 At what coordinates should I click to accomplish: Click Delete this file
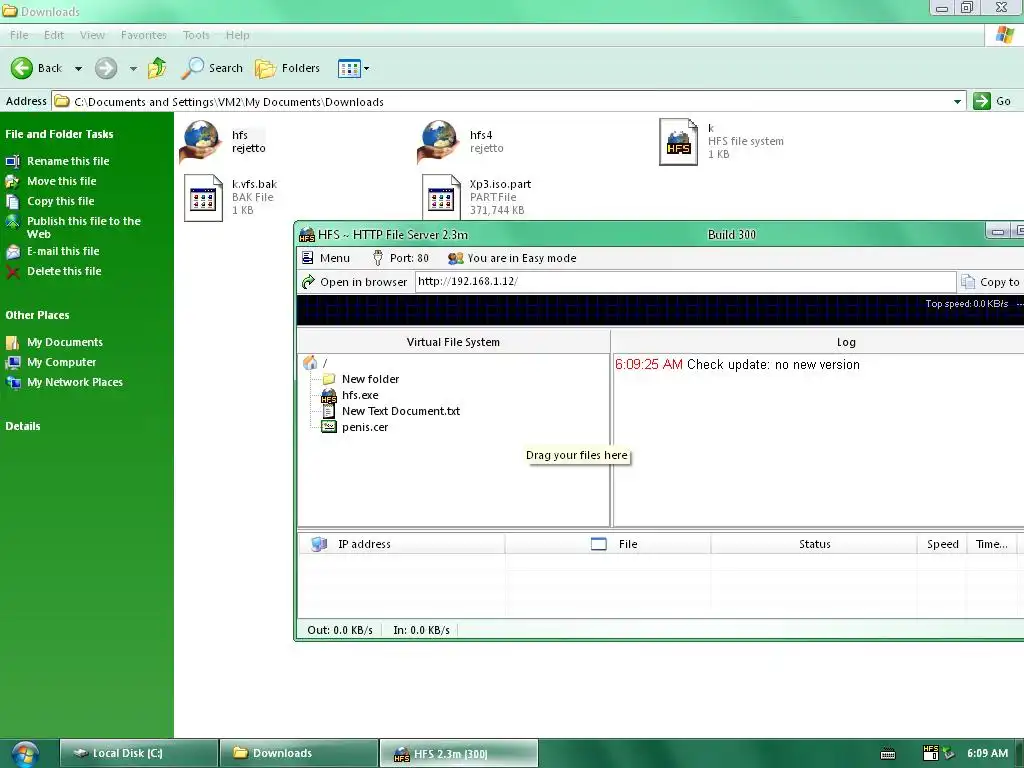[x=64, y=271]
